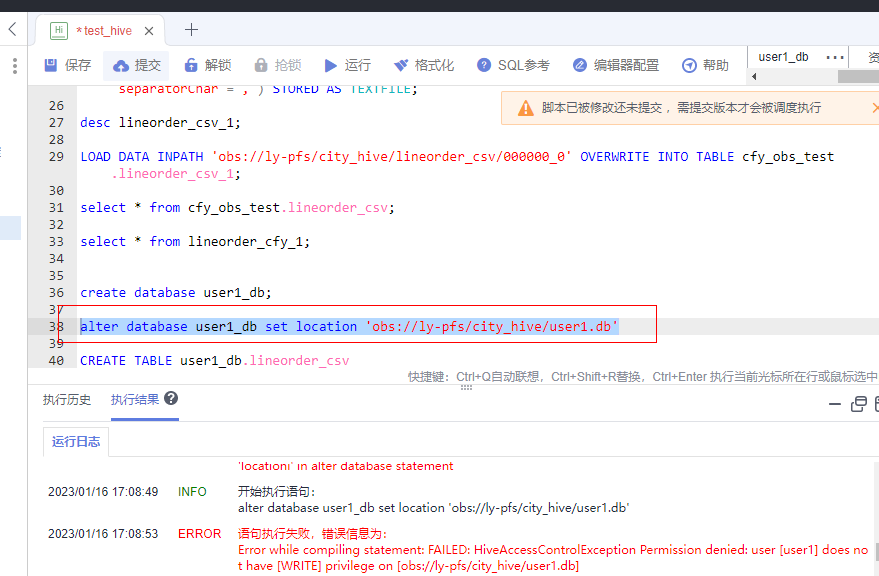
Task: Click the format brush icon
Action: (x=400, y=66)
